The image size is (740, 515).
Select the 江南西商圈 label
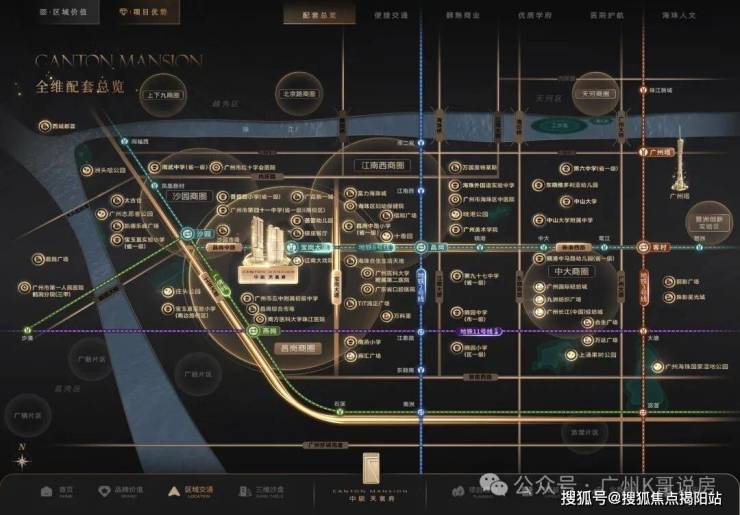pos(383,165)
